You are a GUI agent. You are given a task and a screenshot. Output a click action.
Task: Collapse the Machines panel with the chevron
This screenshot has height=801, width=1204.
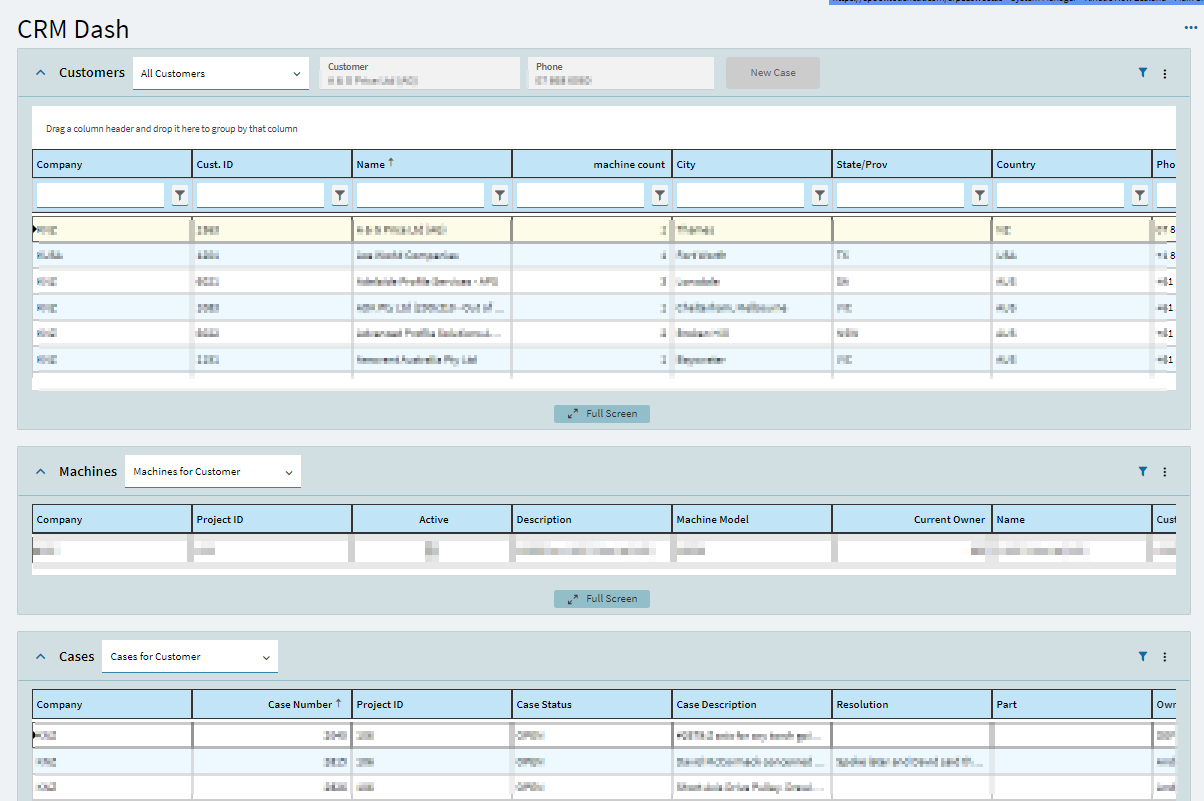click(41, 471)
